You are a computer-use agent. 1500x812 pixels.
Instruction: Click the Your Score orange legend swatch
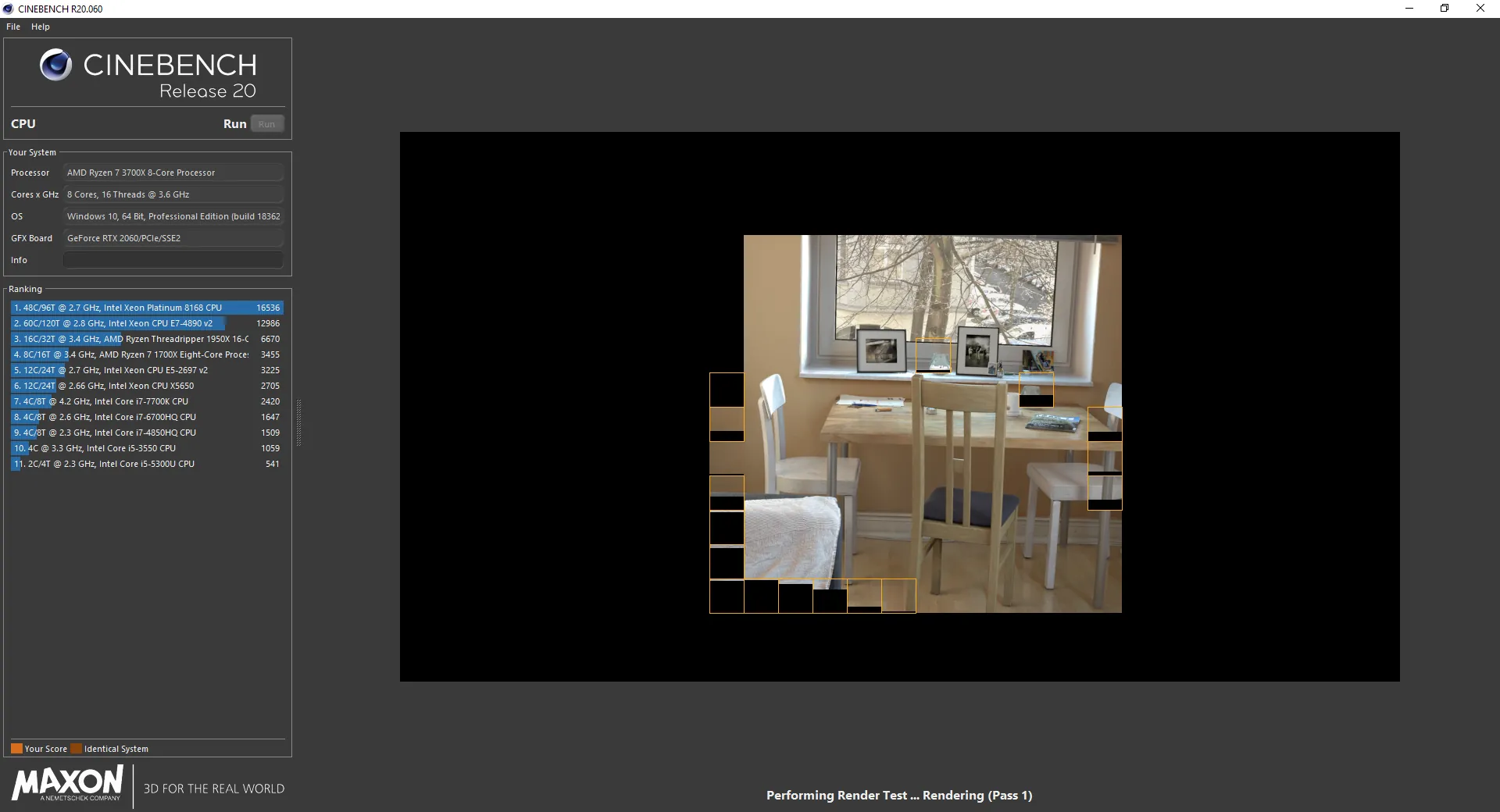[16, 748]
